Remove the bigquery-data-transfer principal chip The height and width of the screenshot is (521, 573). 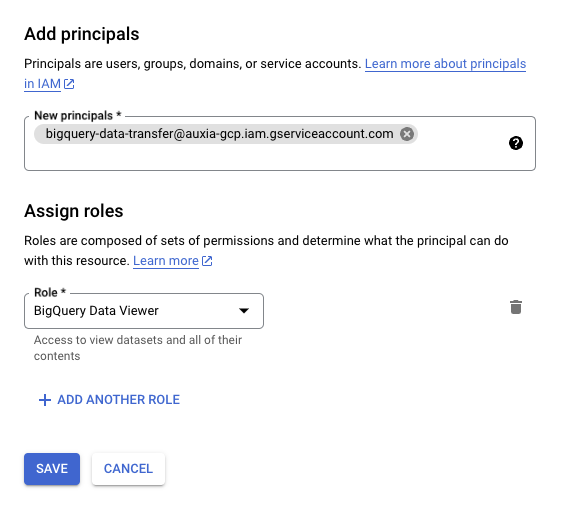tap(407, 134)
